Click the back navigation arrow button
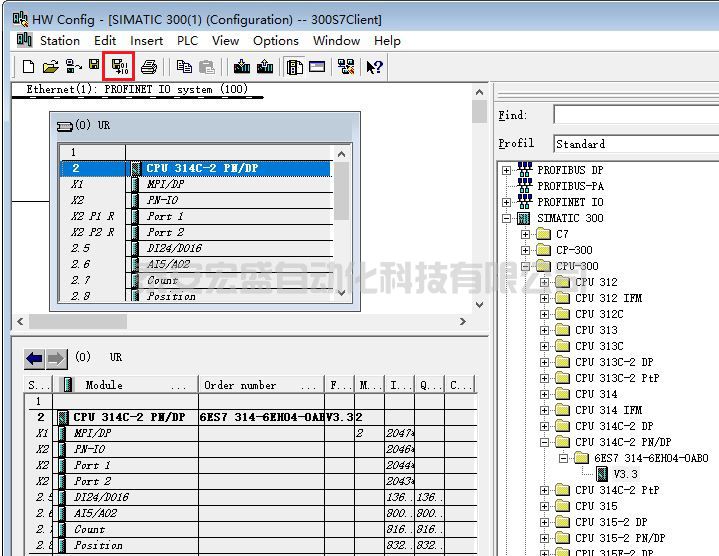Screen dimensions: 719x556 pos(35,358)
